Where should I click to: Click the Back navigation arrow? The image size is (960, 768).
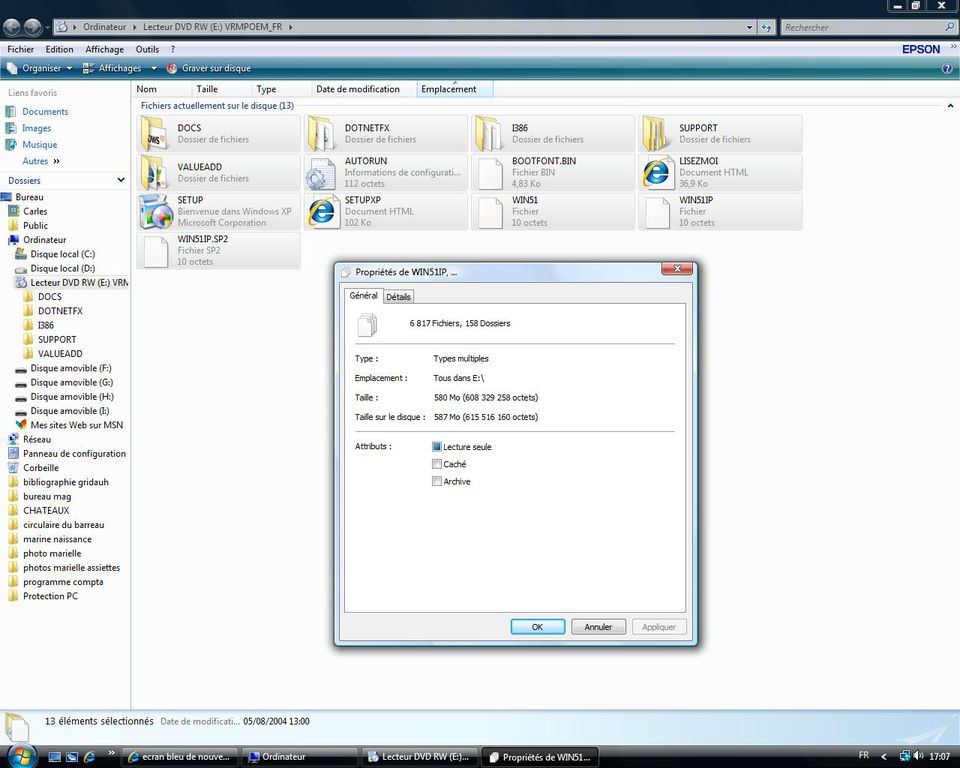point(12,27)
